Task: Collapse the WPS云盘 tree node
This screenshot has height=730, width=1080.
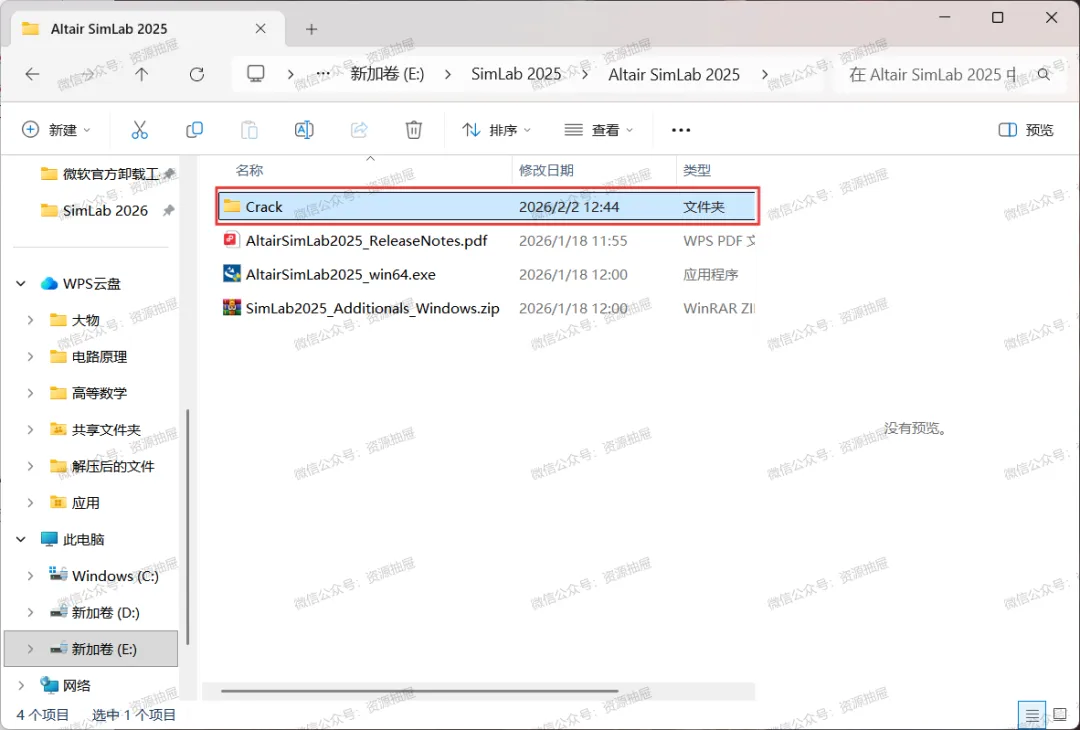Action: pos(21,284)
